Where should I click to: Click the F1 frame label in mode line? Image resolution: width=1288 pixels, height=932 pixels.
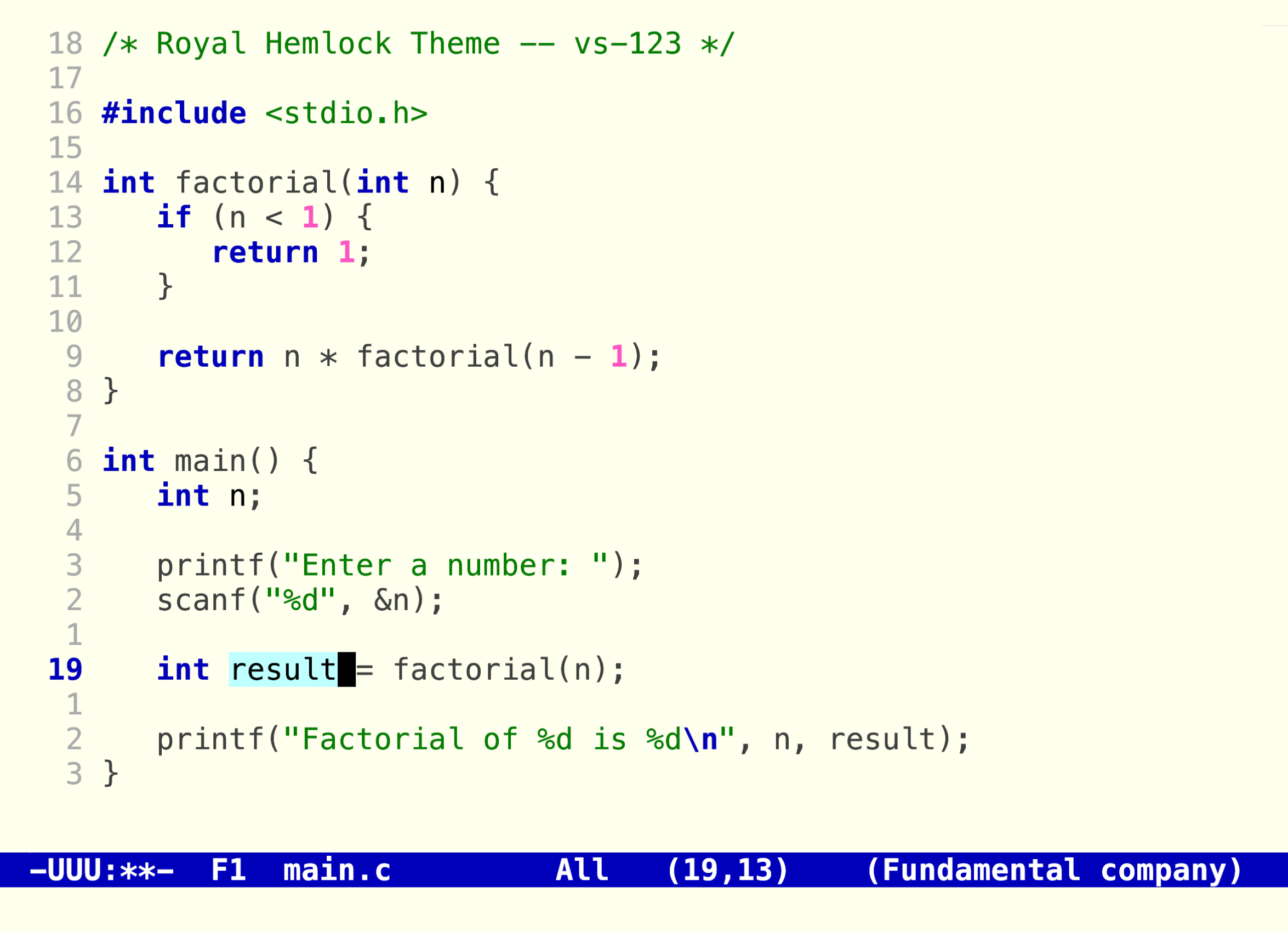pos(229,870)
